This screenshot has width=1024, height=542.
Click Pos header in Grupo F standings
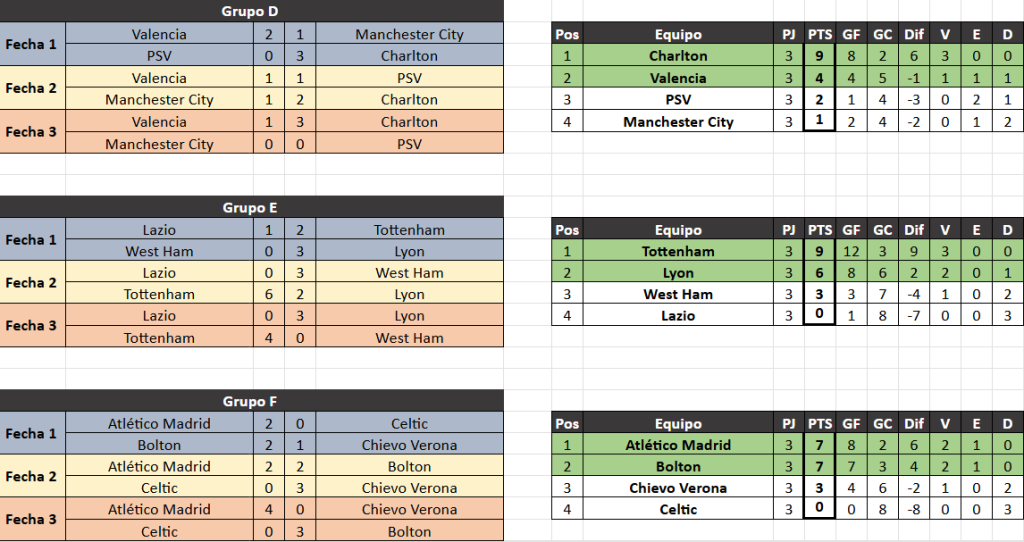pyautogui.click(x=566, y=424)
